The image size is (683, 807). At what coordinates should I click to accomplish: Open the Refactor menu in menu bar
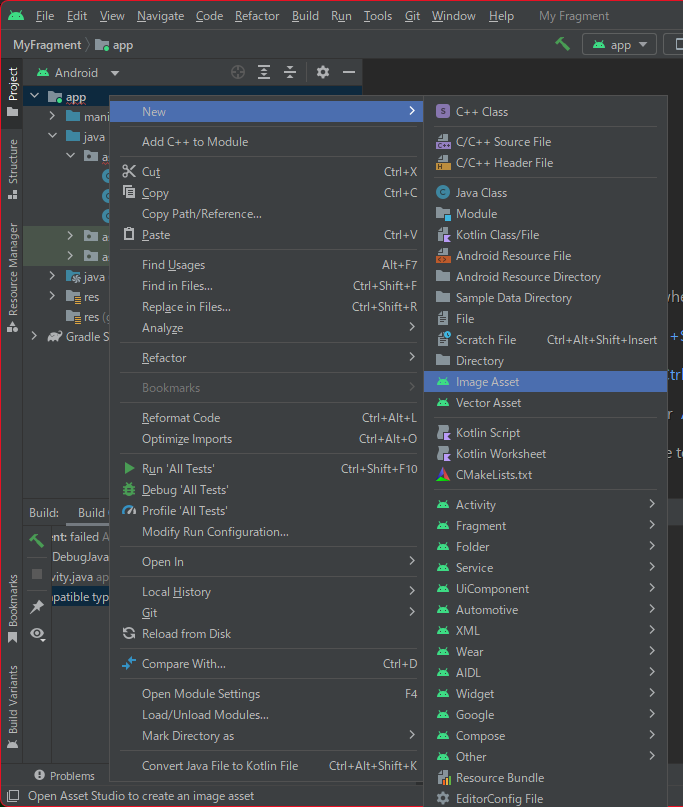point(257,16)
